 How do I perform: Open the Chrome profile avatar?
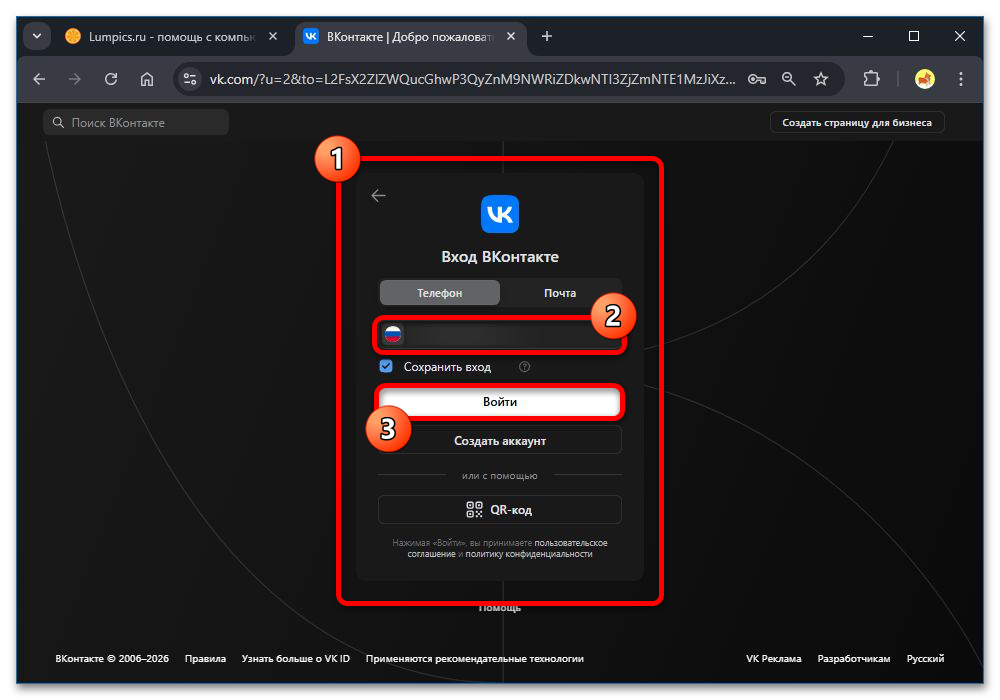click(925, 79)
